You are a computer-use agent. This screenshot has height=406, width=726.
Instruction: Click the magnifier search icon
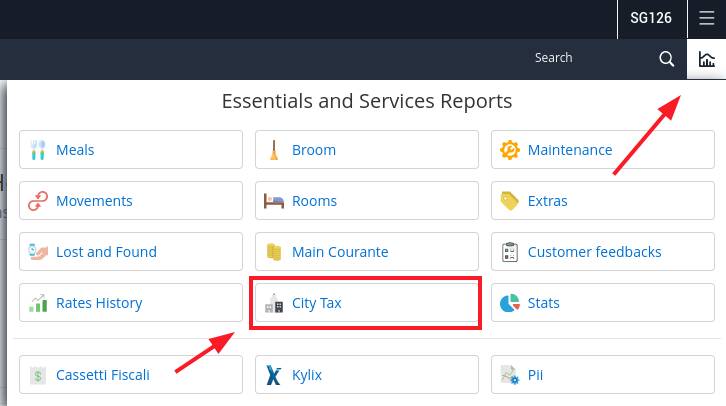point(666,59)
